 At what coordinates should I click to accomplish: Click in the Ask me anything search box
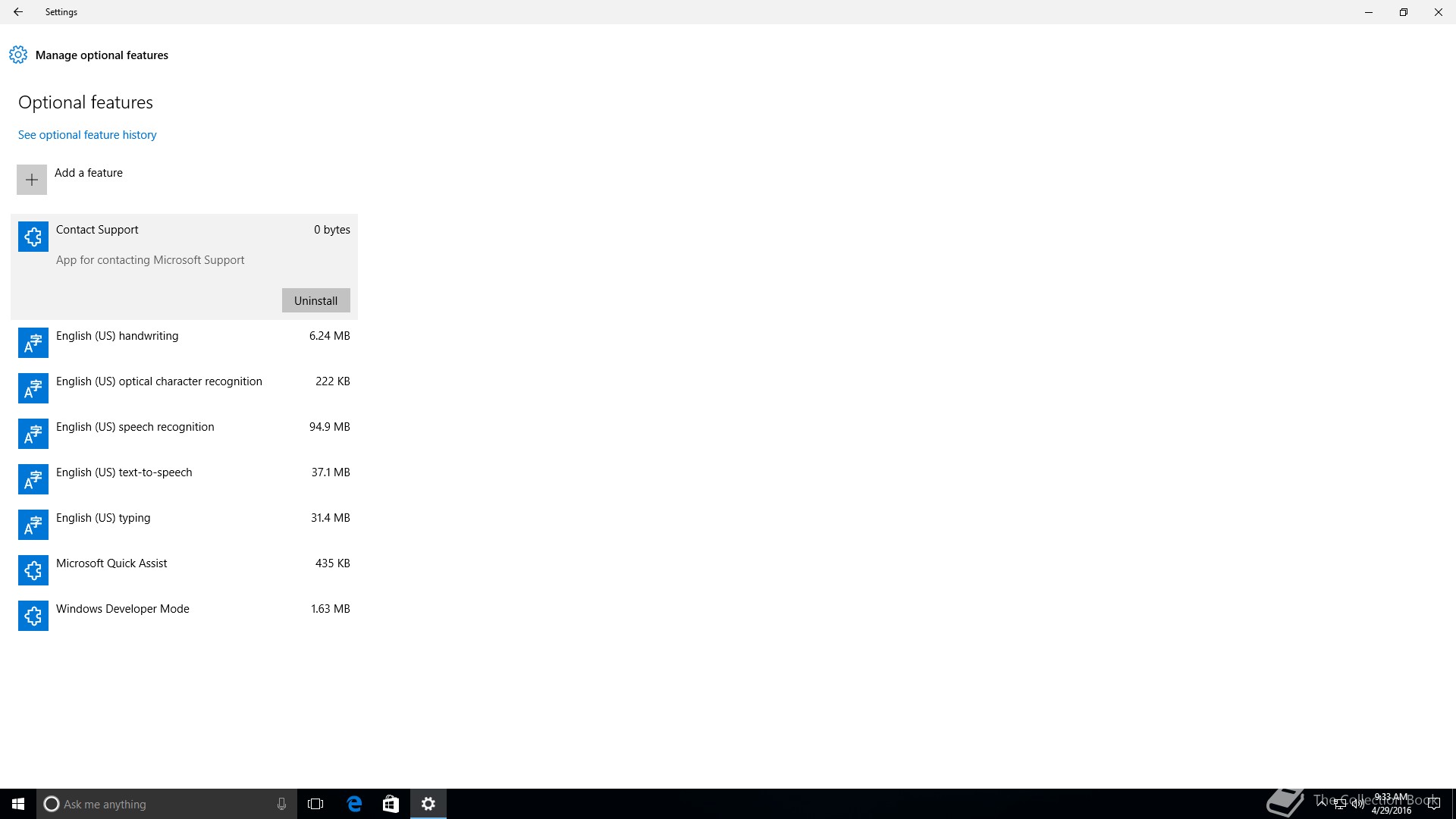167,804
